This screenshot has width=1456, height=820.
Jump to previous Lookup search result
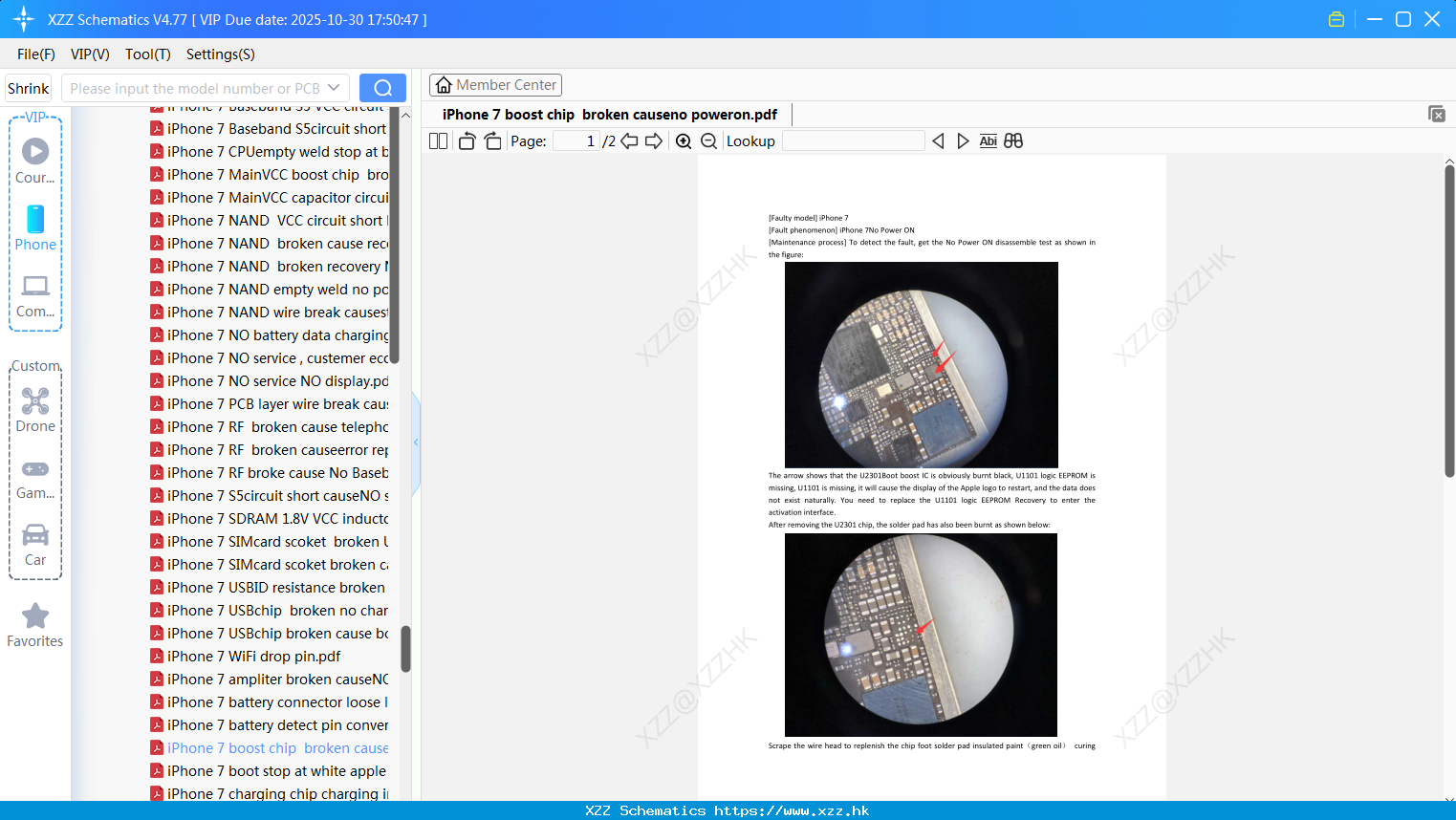pos(938,141)
